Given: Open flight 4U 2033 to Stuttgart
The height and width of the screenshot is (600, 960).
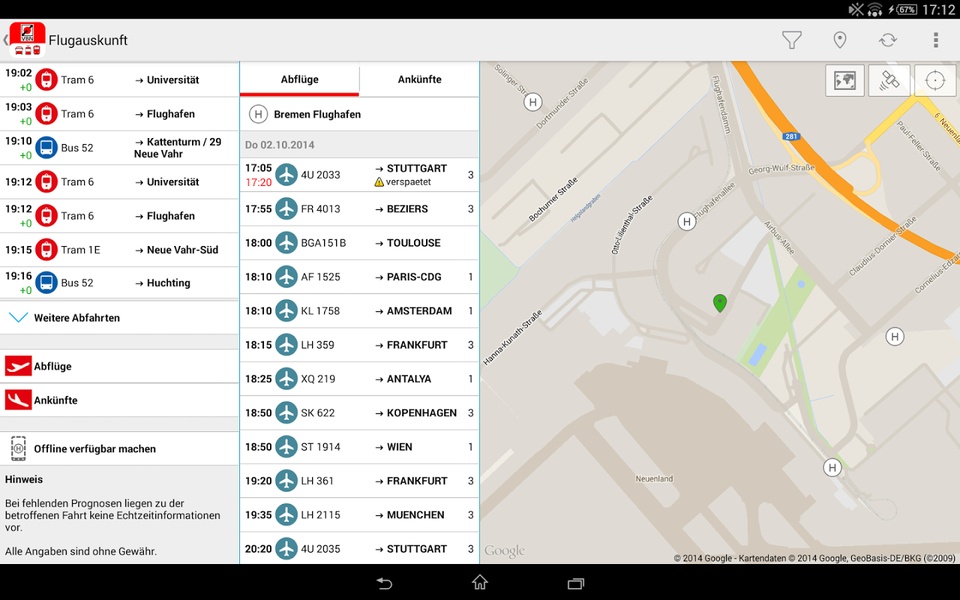Looking at the screenshot, I should [x=359, y=174].
